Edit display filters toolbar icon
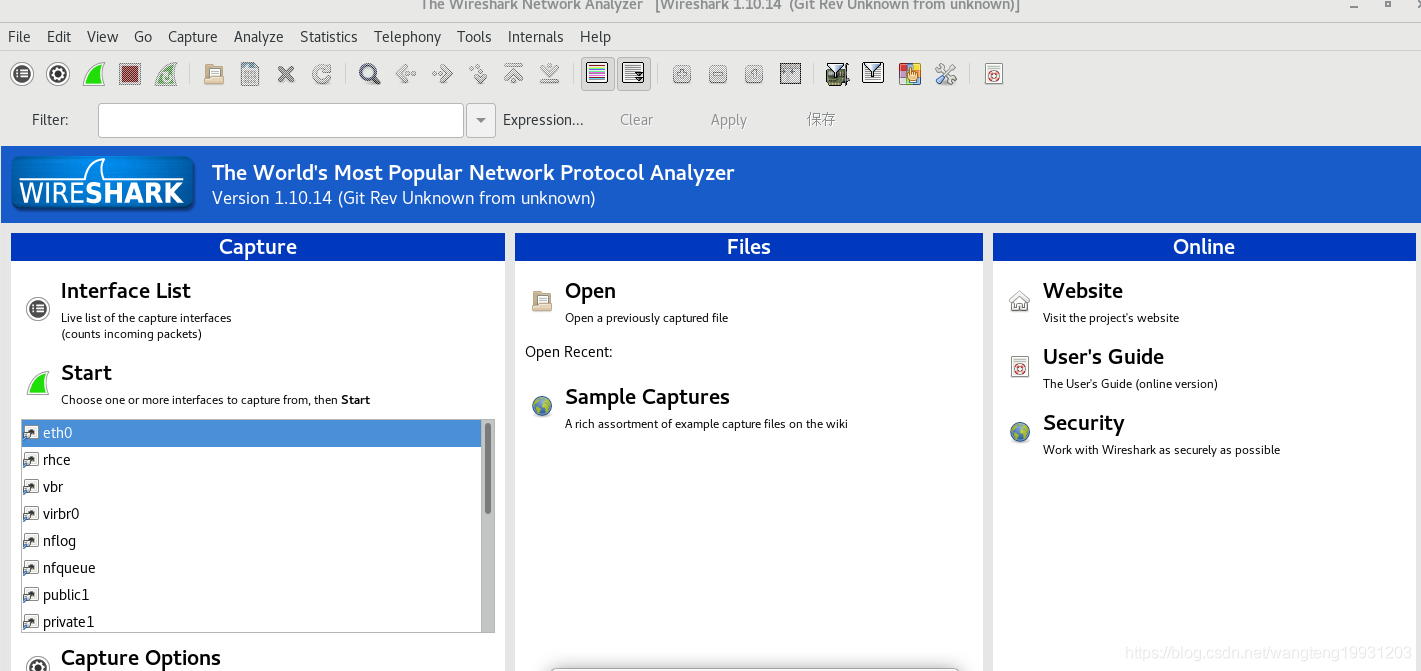The width and height of the screenshot is (1421, 671). point(873,74)
